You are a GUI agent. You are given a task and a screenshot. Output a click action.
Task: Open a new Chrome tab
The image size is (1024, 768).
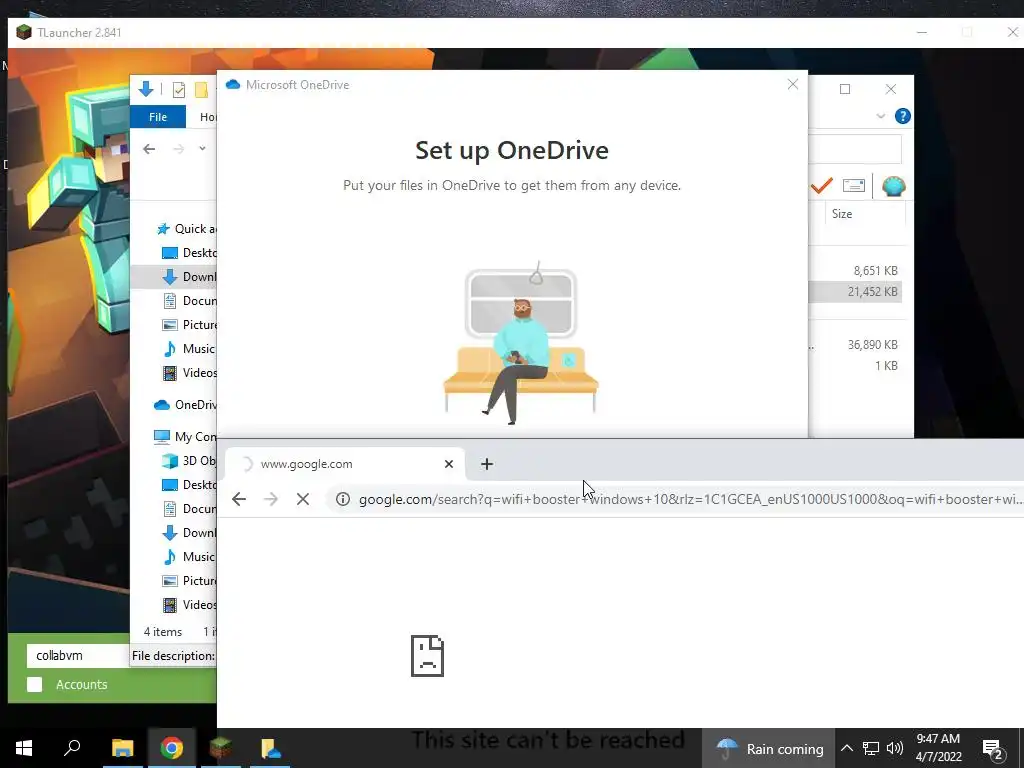(487, 464)
